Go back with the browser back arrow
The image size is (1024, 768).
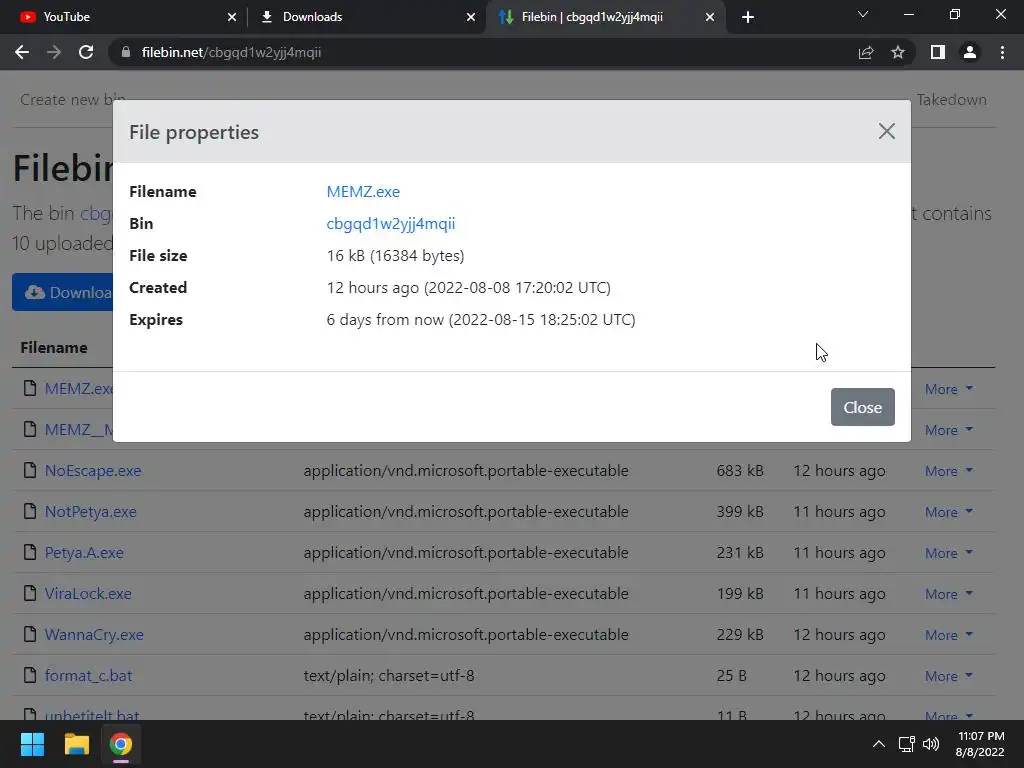(22, 52)
